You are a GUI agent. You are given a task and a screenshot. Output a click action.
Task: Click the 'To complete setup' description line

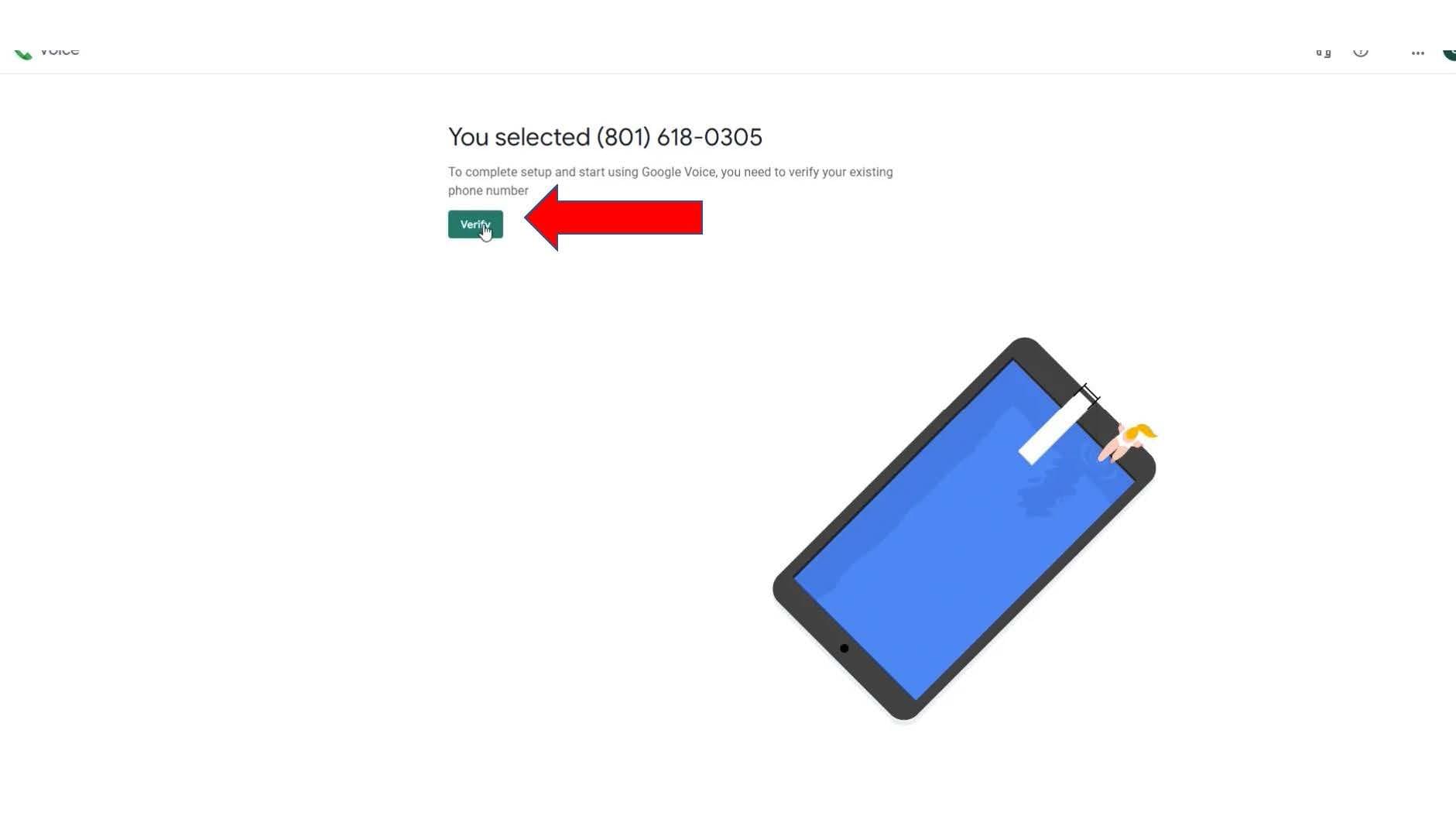click(670, 172)
